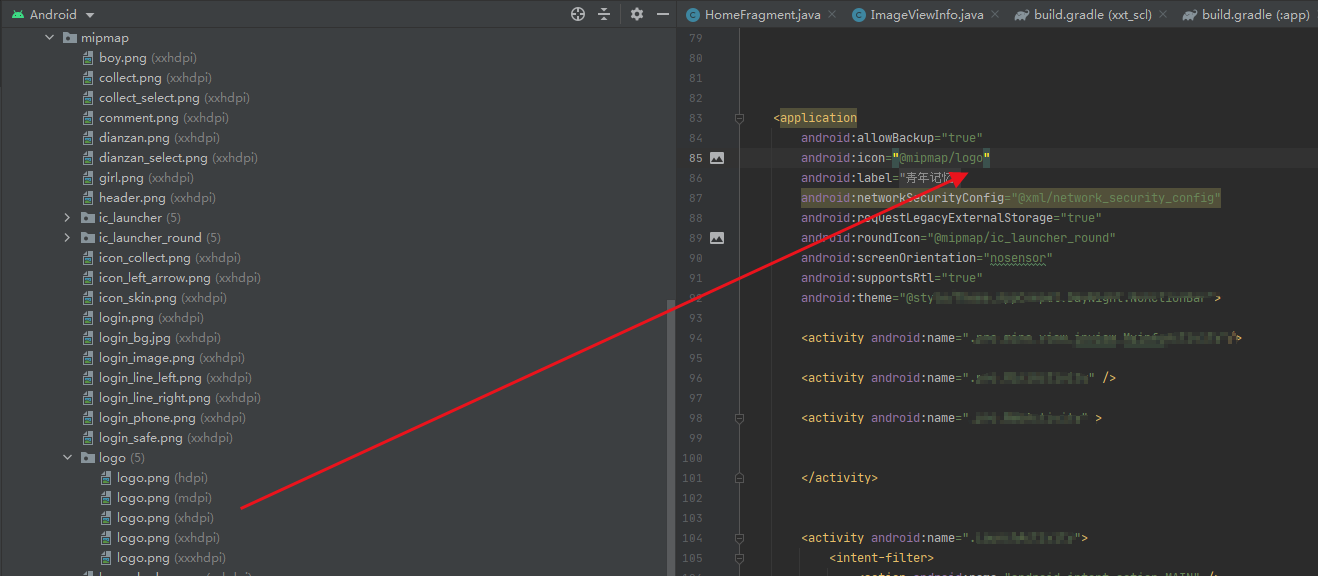Select collect_select.png file

point(174,98)
